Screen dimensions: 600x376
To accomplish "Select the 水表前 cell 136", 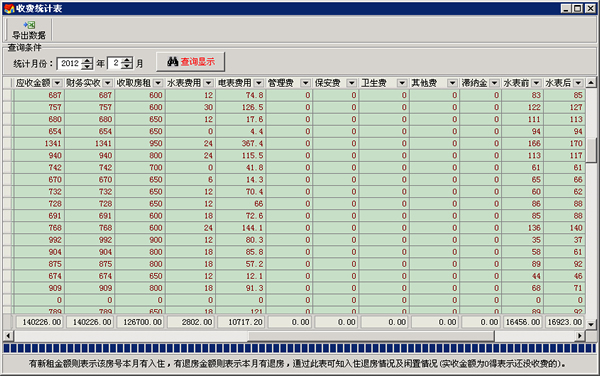I will point(522,228).
